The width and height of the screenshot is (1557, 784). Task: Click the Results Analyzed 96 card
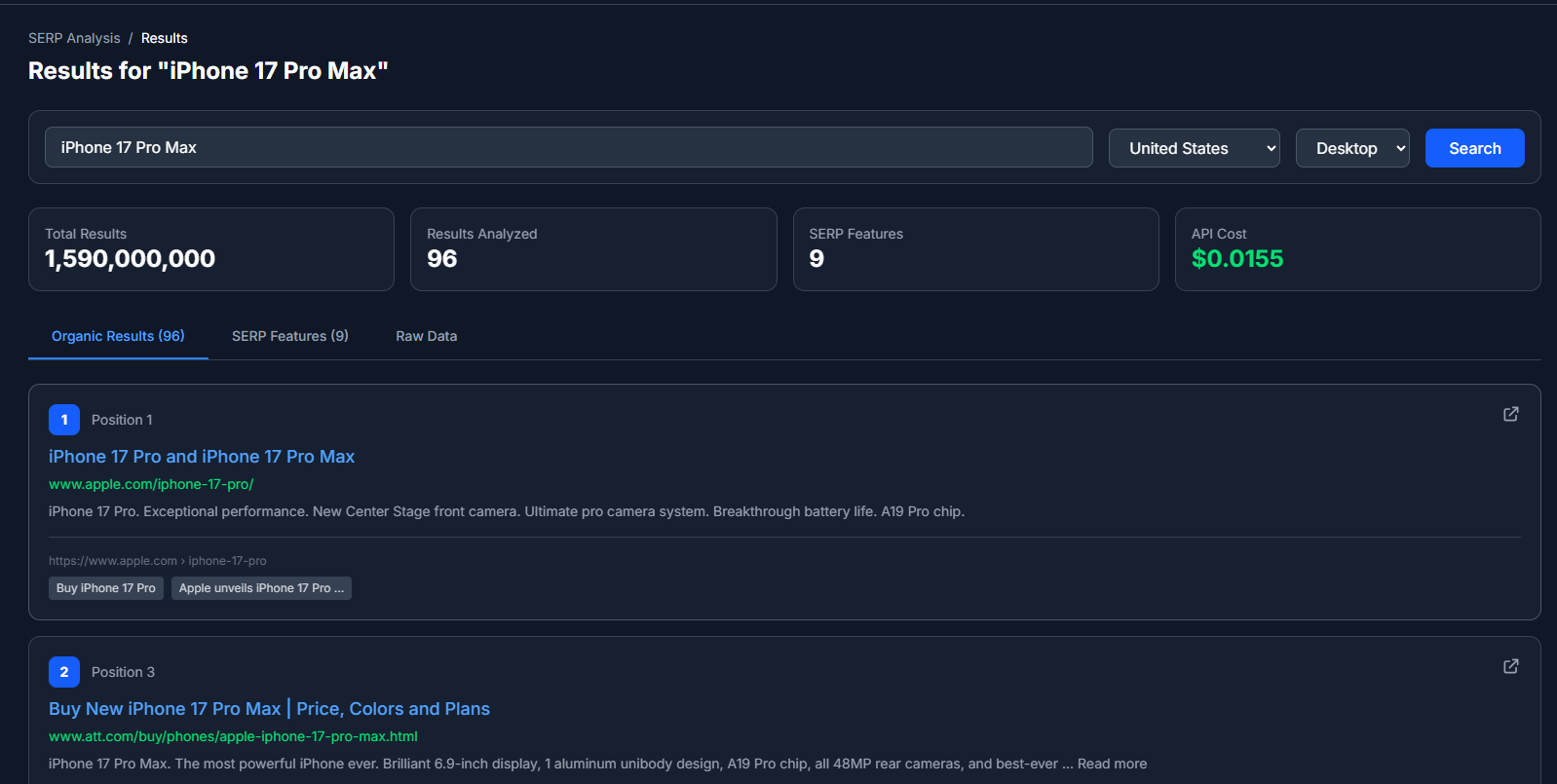(x=593, y=249)
